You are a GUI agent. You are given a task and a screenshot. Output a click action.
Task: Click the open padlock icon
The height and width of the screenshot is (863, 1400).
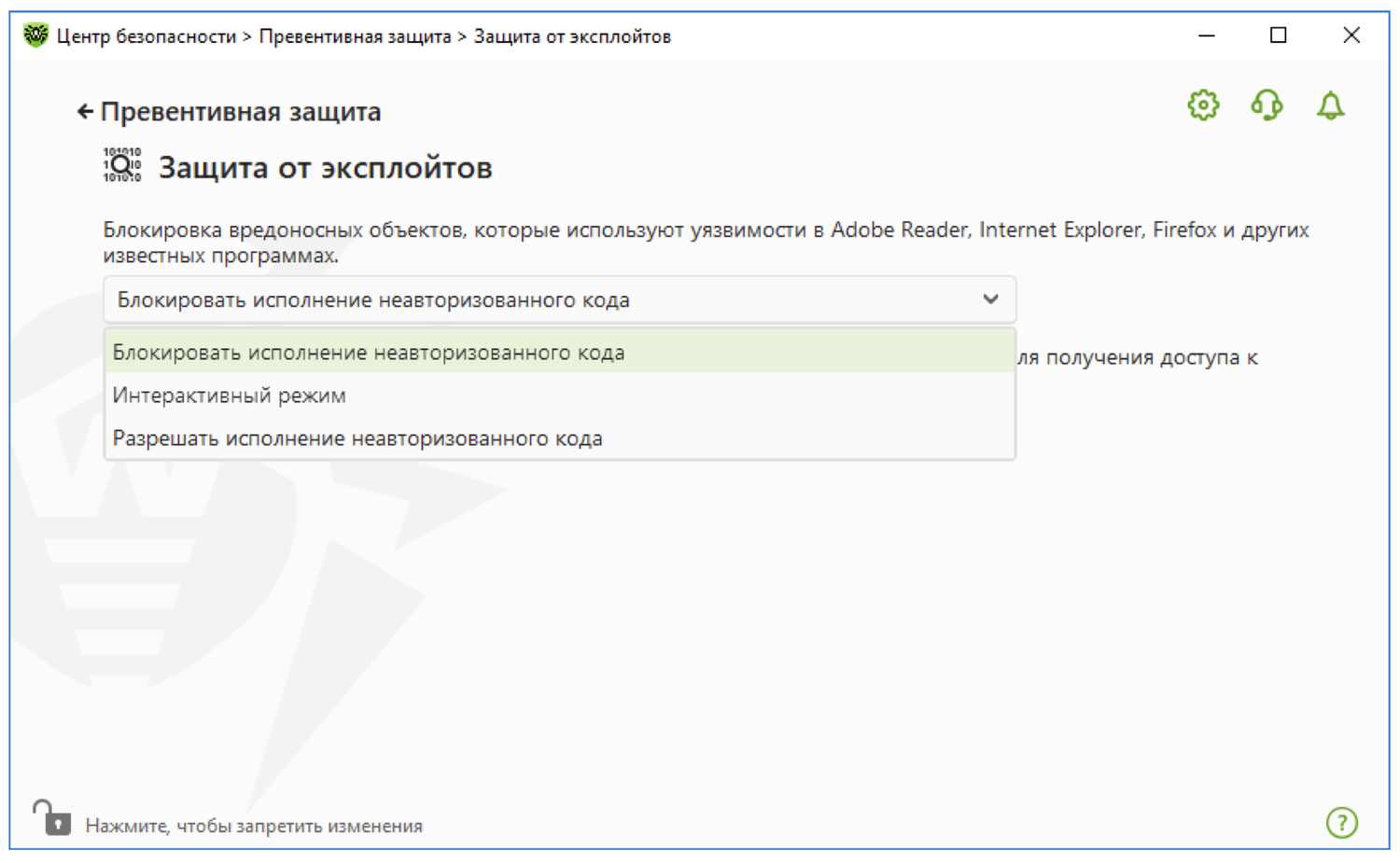coord(52,818)
